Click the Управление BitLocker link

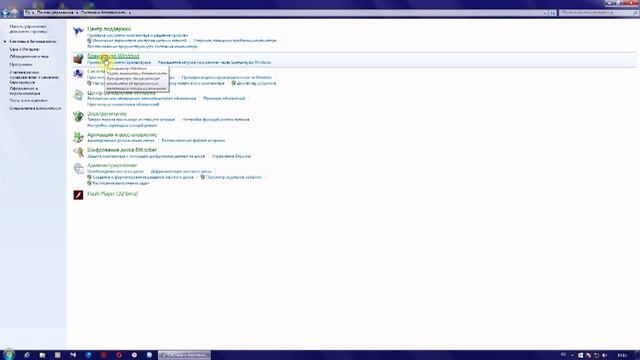231,156
